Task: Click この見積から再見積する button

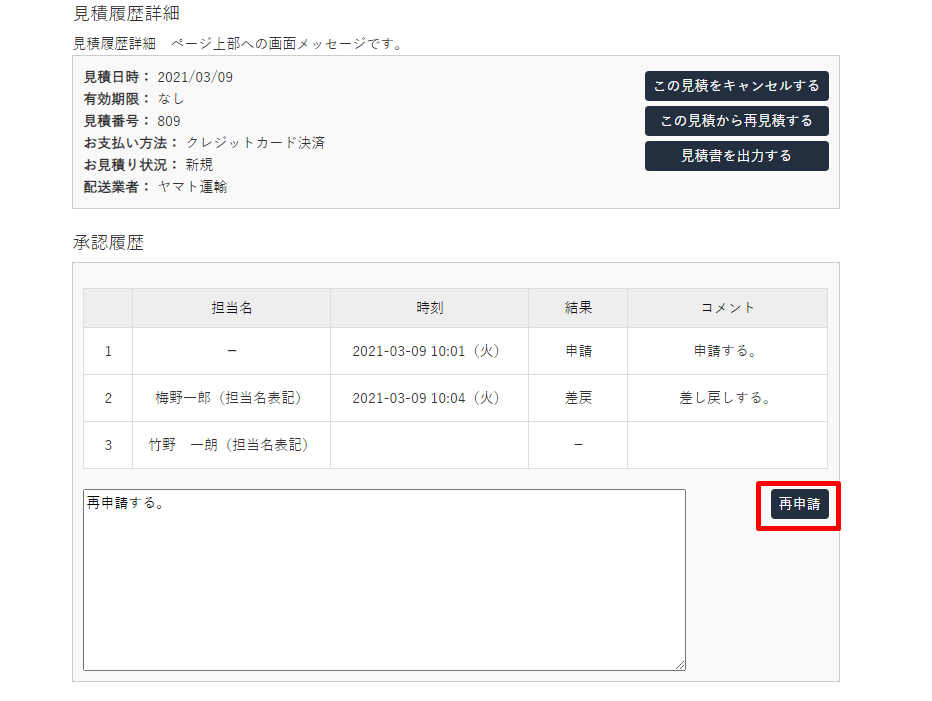Action: pos(736,121)
